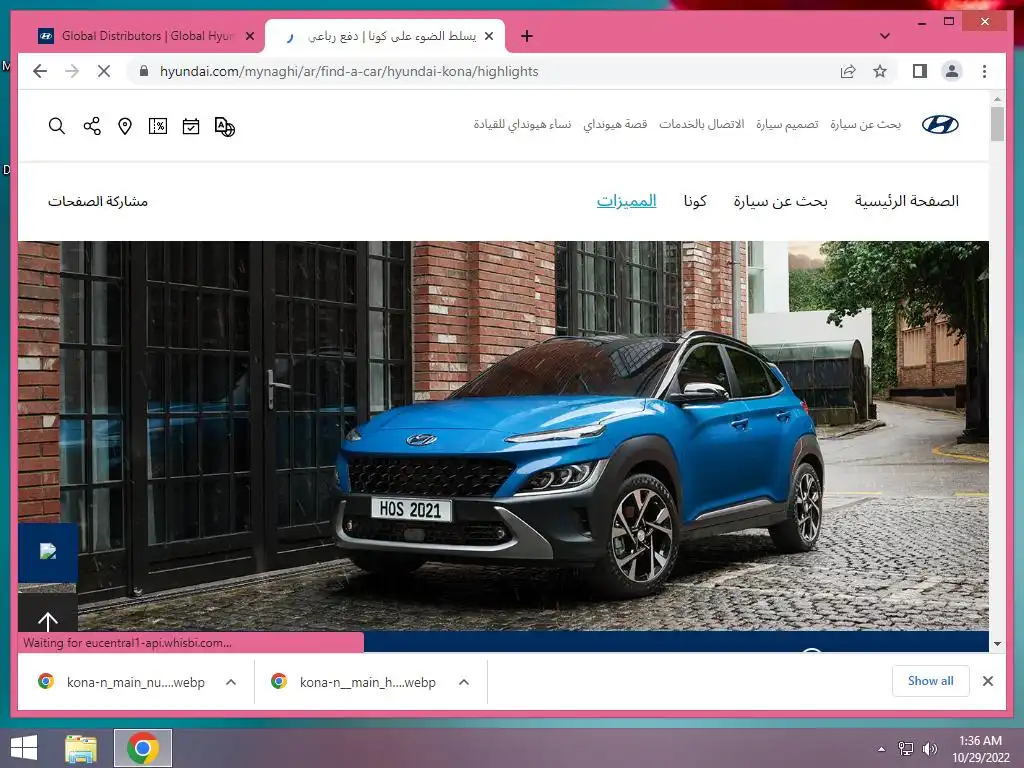Open the website search icon
This screenshot has height=768, width=1024.
[x=57, y=125]
